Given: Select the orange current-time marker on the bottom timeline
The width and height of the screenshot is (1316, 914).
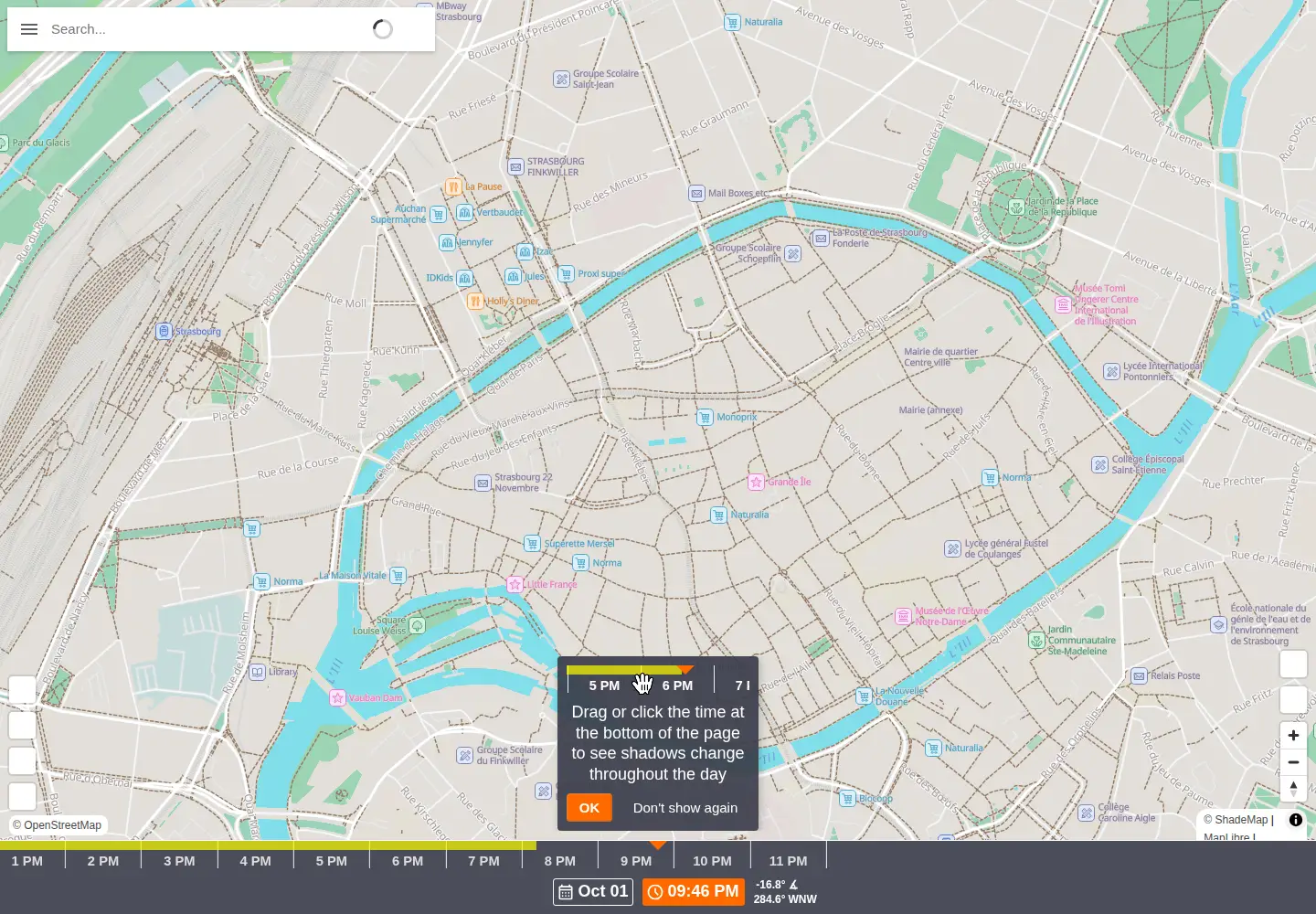Looking at the screenshot, I should click(x=657, y=845).
